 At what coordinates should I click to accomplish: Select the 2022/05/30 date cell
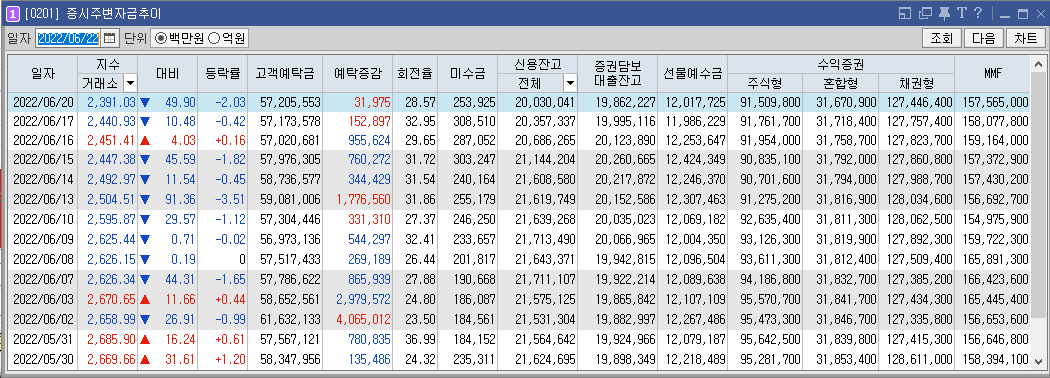tap(42, 359)
